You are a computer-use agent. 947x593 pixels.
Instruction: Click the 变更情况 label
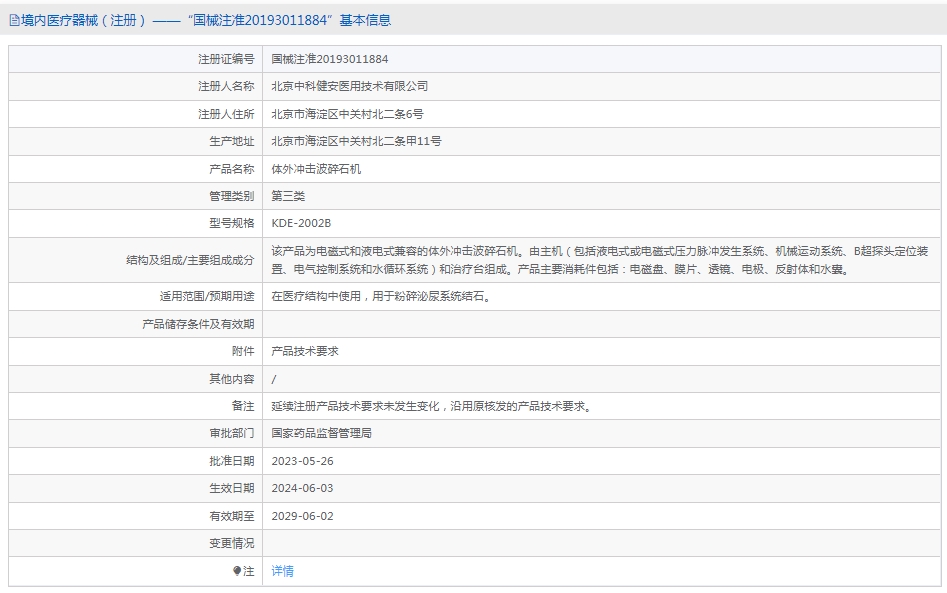232,543
